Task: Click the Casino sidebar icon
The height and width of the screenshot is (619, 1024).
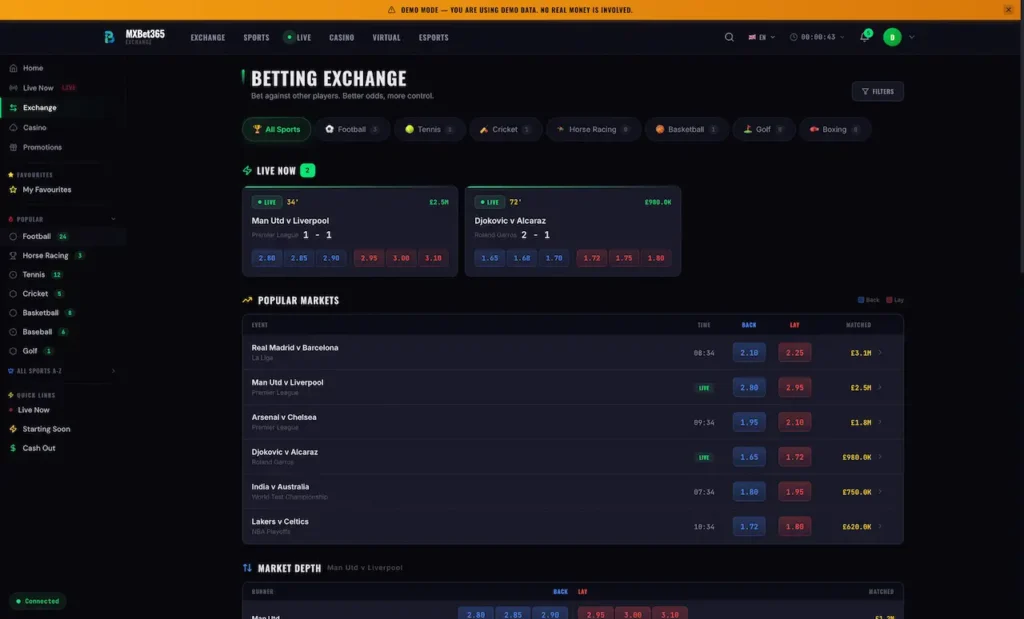Action: point(13,127)
